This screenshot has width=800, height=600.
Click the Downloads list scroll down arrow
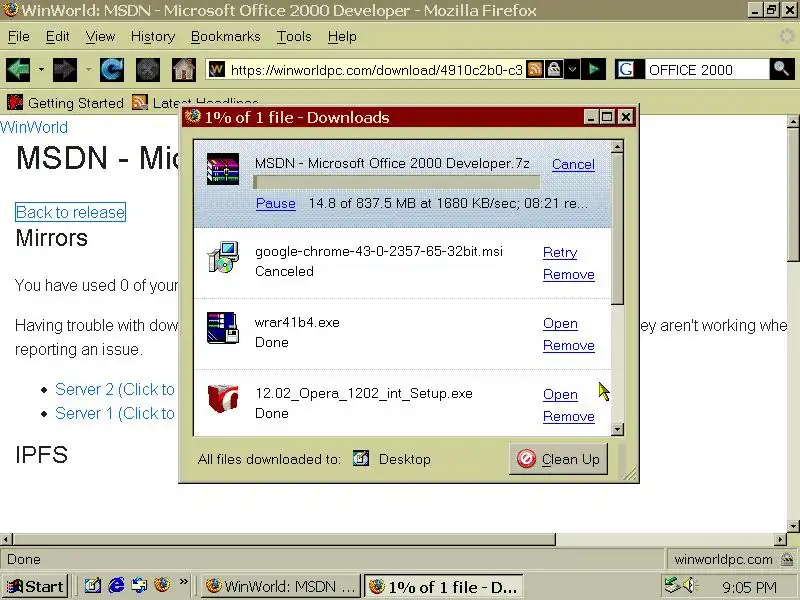[x=617, y=429]
